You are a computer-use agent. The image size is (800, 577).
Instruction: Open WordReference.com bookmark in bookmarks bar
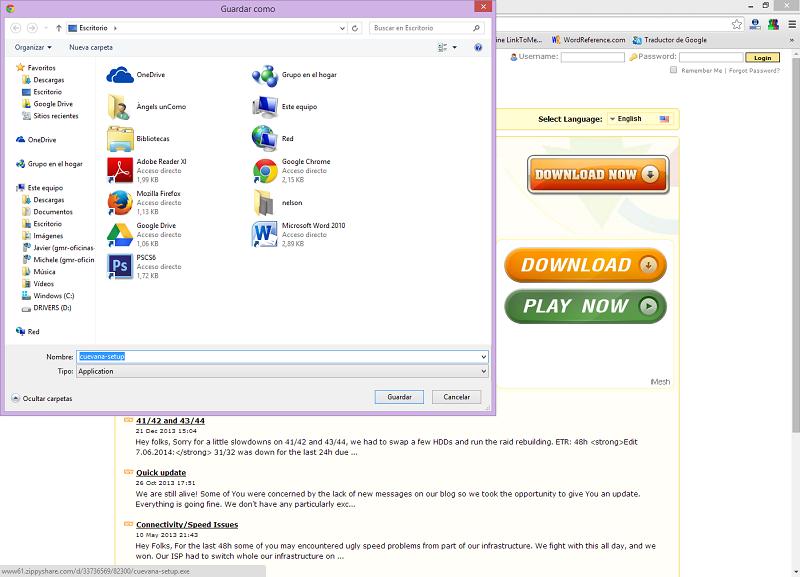[x=590, y=40]
